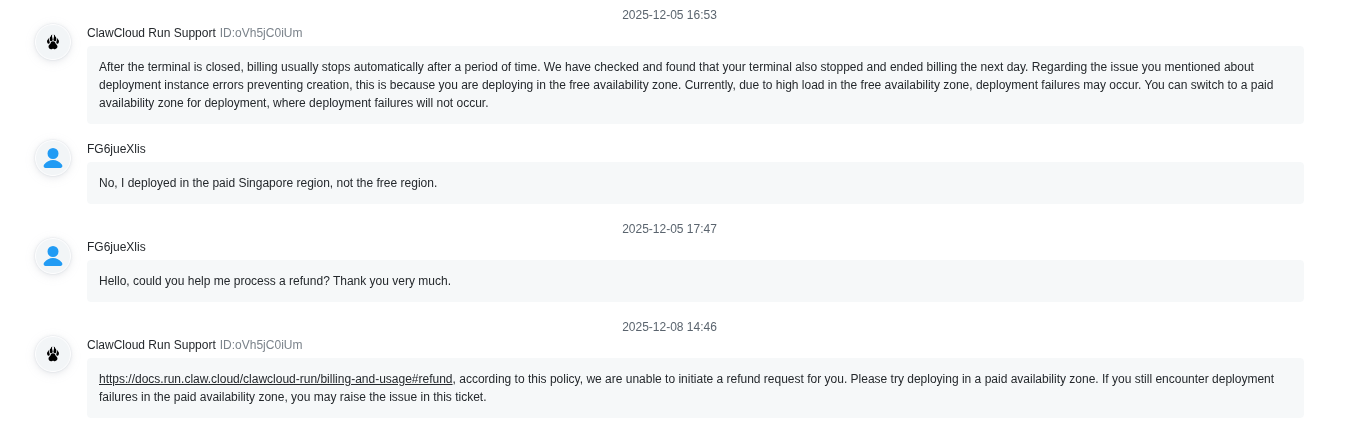
Task: Click the ID:oVh5jC0iUm label above the refund policy reply
Action: tap(261, 345)
